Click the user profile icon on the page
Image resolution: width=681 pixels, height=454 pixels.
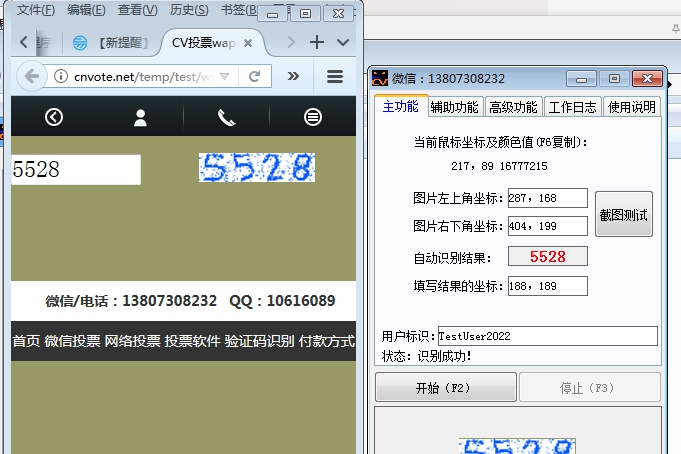140,117
